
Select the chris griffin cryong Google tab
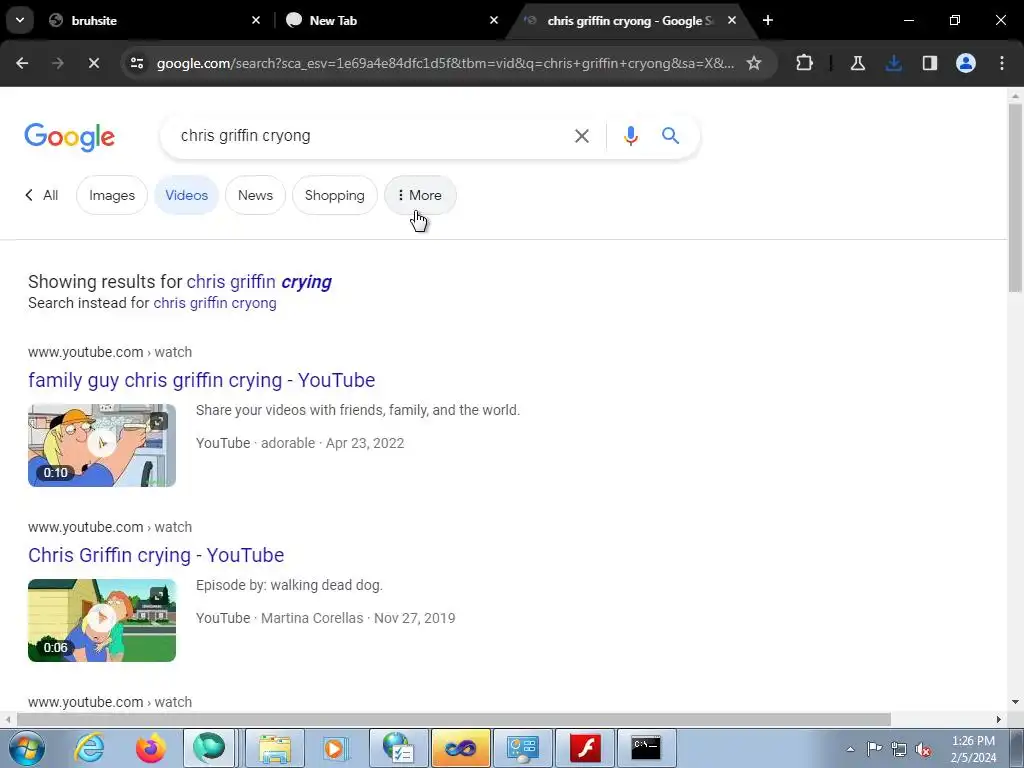coord(630,20)
